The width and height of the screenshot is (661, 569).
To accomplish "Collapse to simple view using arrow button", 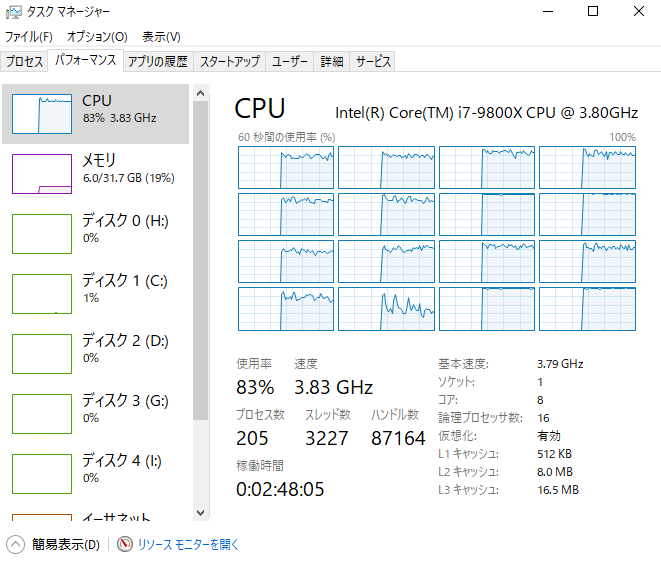I will point(15,545).
